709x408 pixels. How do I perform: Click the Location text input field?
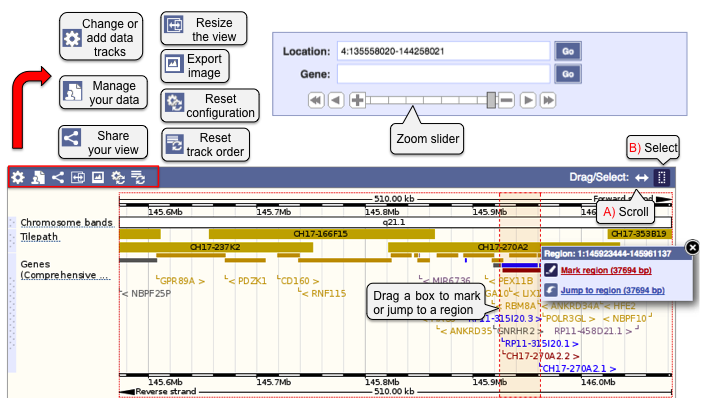(445, 50)
